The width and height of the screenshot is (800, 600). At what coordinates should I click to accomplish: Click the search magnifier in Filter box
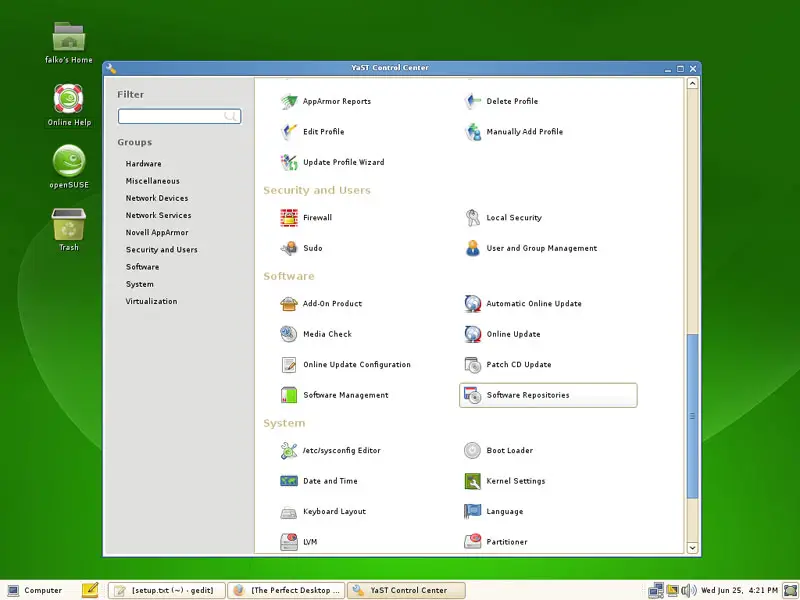click(x=231, y=116)
